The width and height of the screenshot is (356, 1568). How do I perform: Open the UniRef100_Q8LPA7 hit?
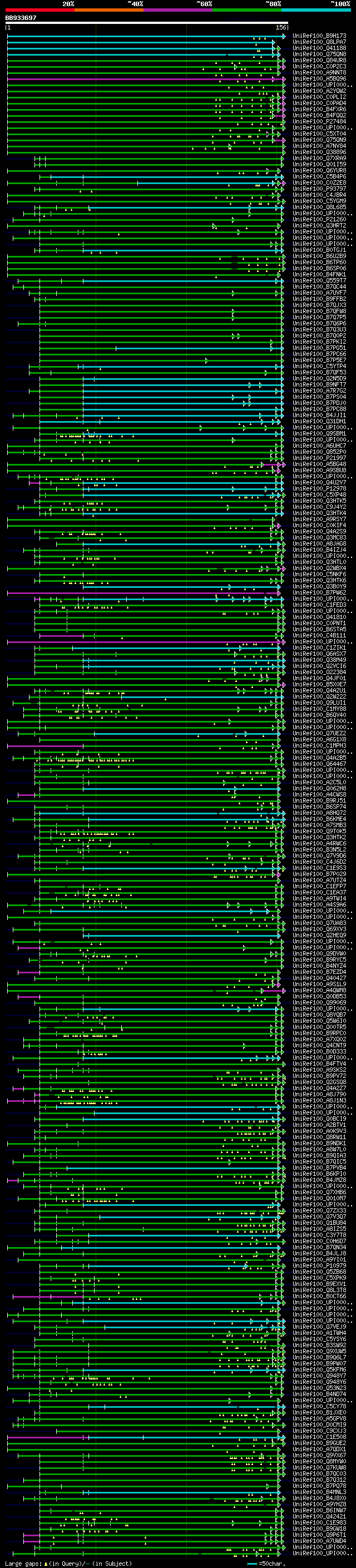(319, 42)
